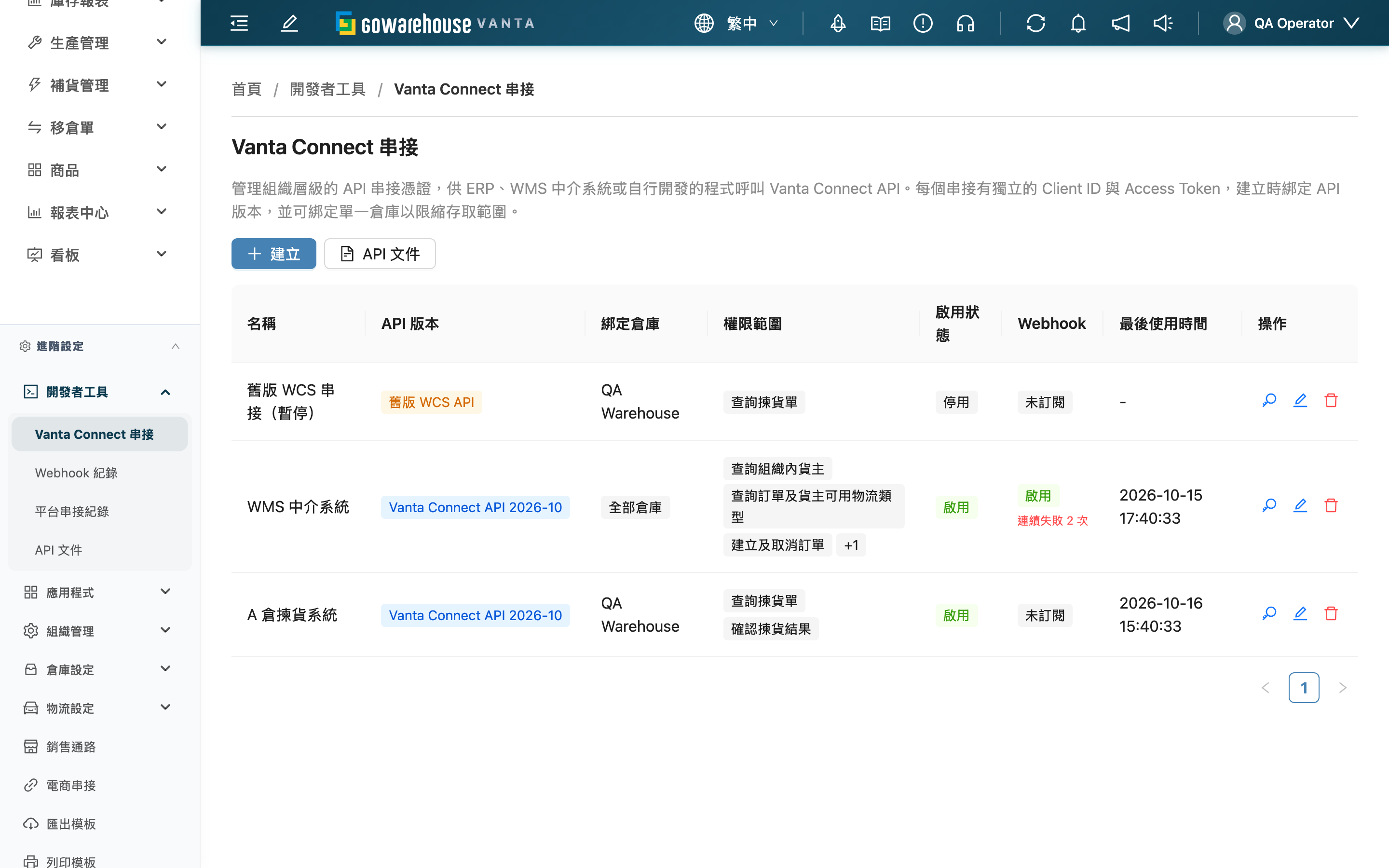View details of WMS 中介系統 row
This screenshot has width=1389, height=868.
(x=1269, y=505)
